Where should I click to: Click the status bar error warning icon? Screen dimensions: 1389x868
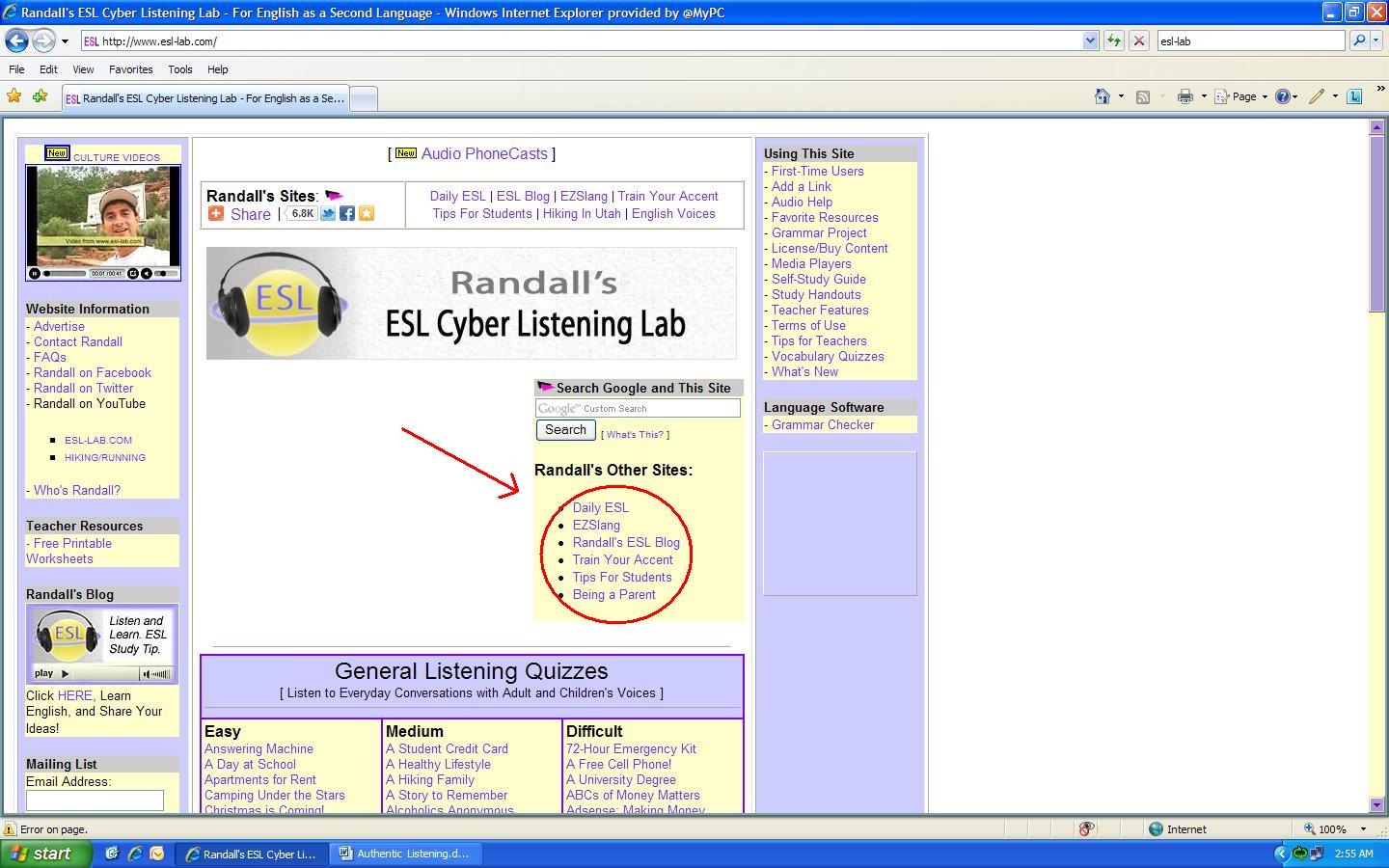click(10, 828)
